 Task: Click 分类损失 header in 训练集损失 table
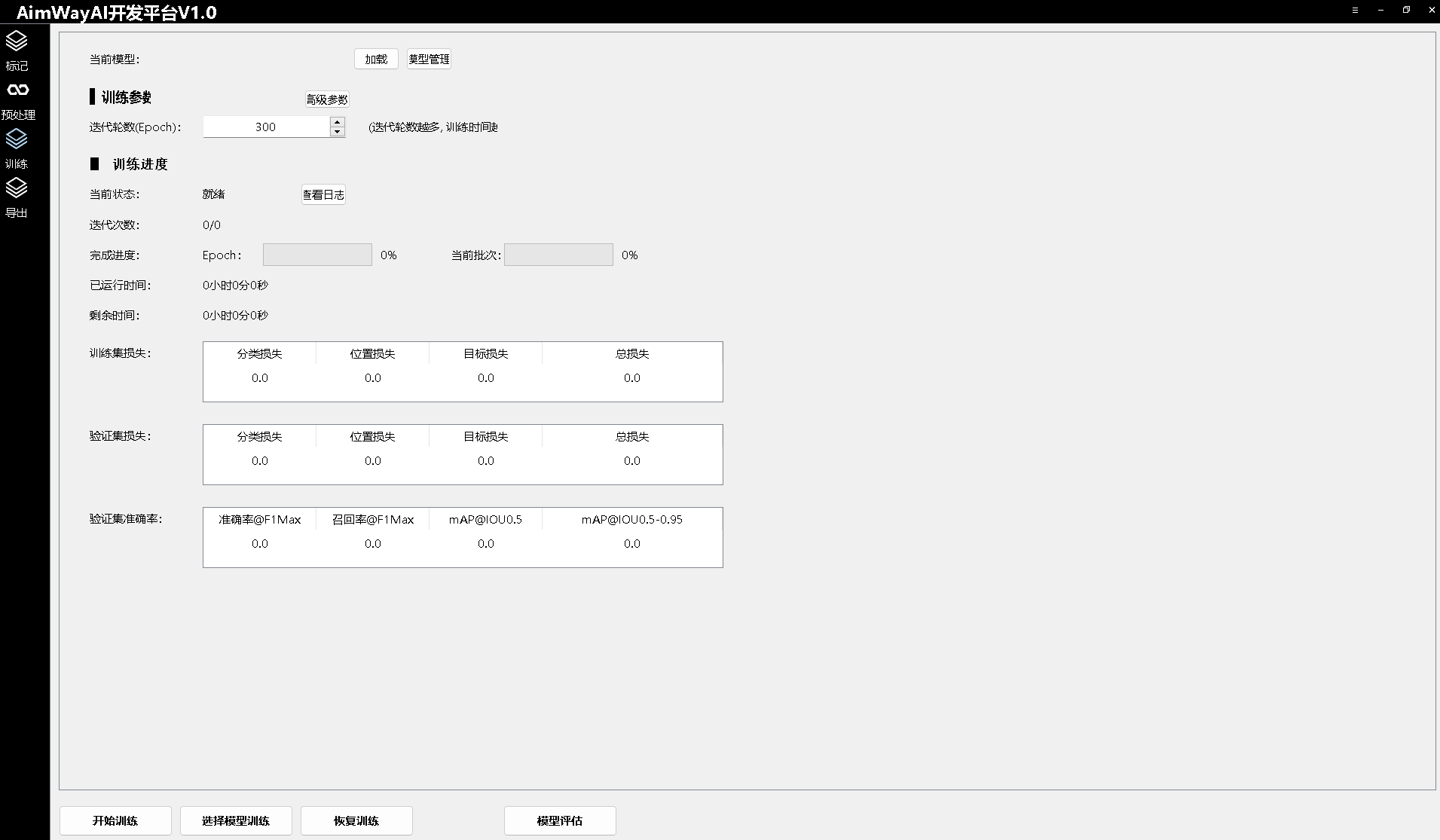tap(260, 353)
